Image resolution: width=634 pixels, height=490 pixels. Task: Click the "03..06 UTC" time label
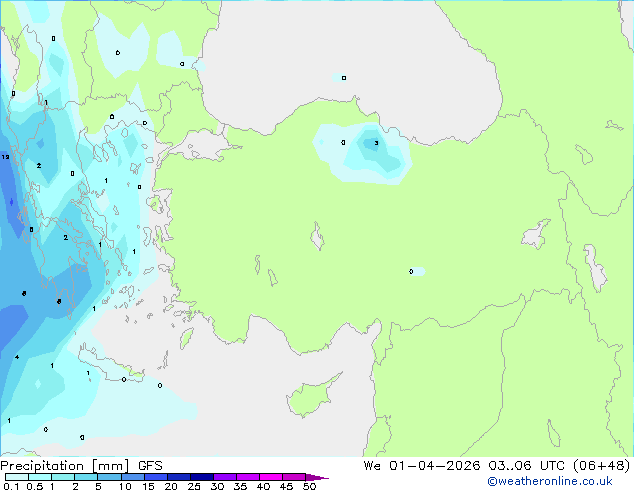point(527,466)
